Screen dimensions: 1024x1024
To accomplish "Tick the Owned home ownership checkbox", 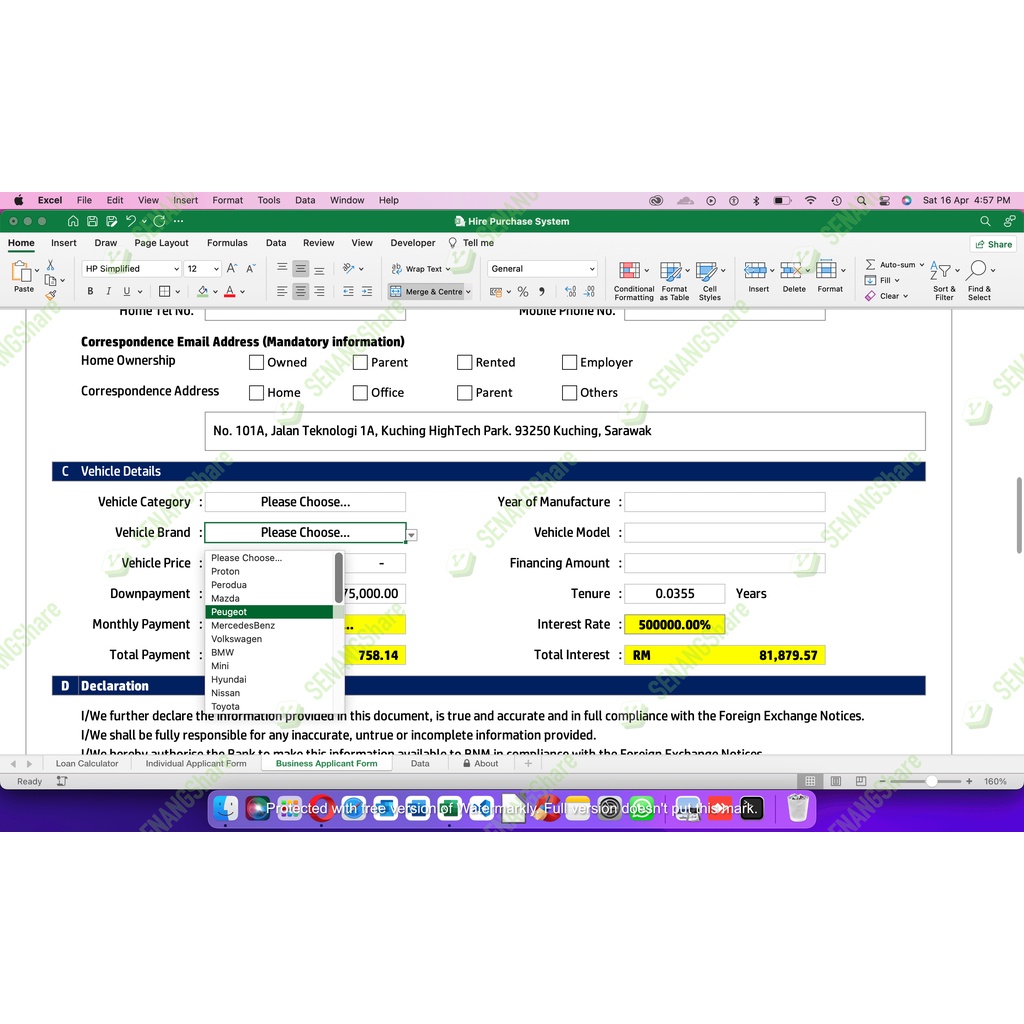I will tap(256, 363).
